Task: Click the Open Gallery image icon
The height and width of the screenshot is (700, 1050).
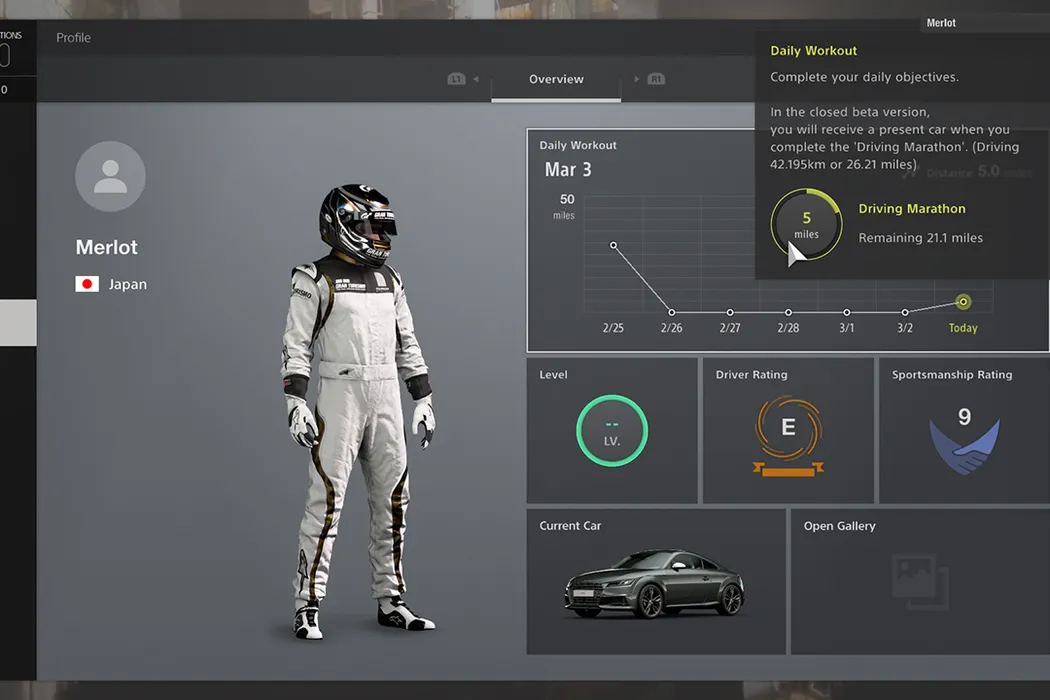Action: (920, 582)
